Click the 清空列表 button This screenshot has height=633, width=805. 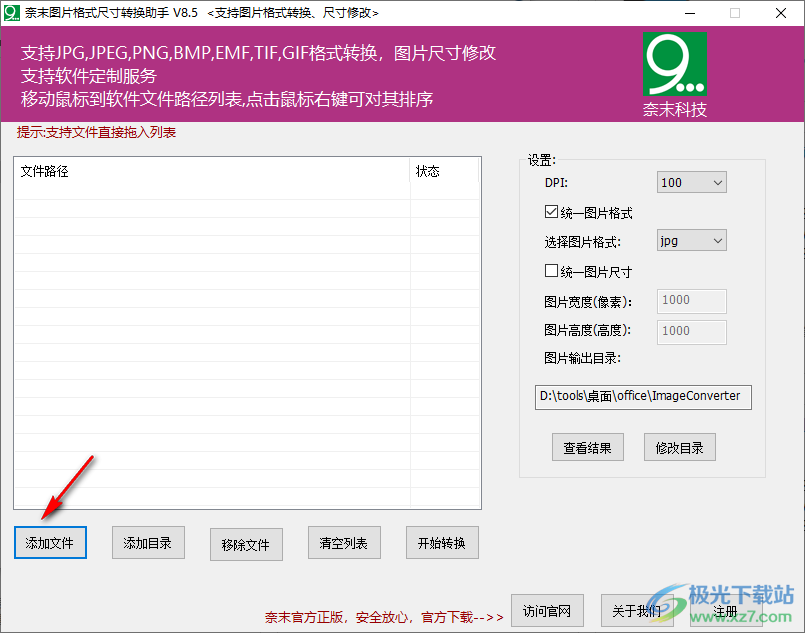click(344, 542)
